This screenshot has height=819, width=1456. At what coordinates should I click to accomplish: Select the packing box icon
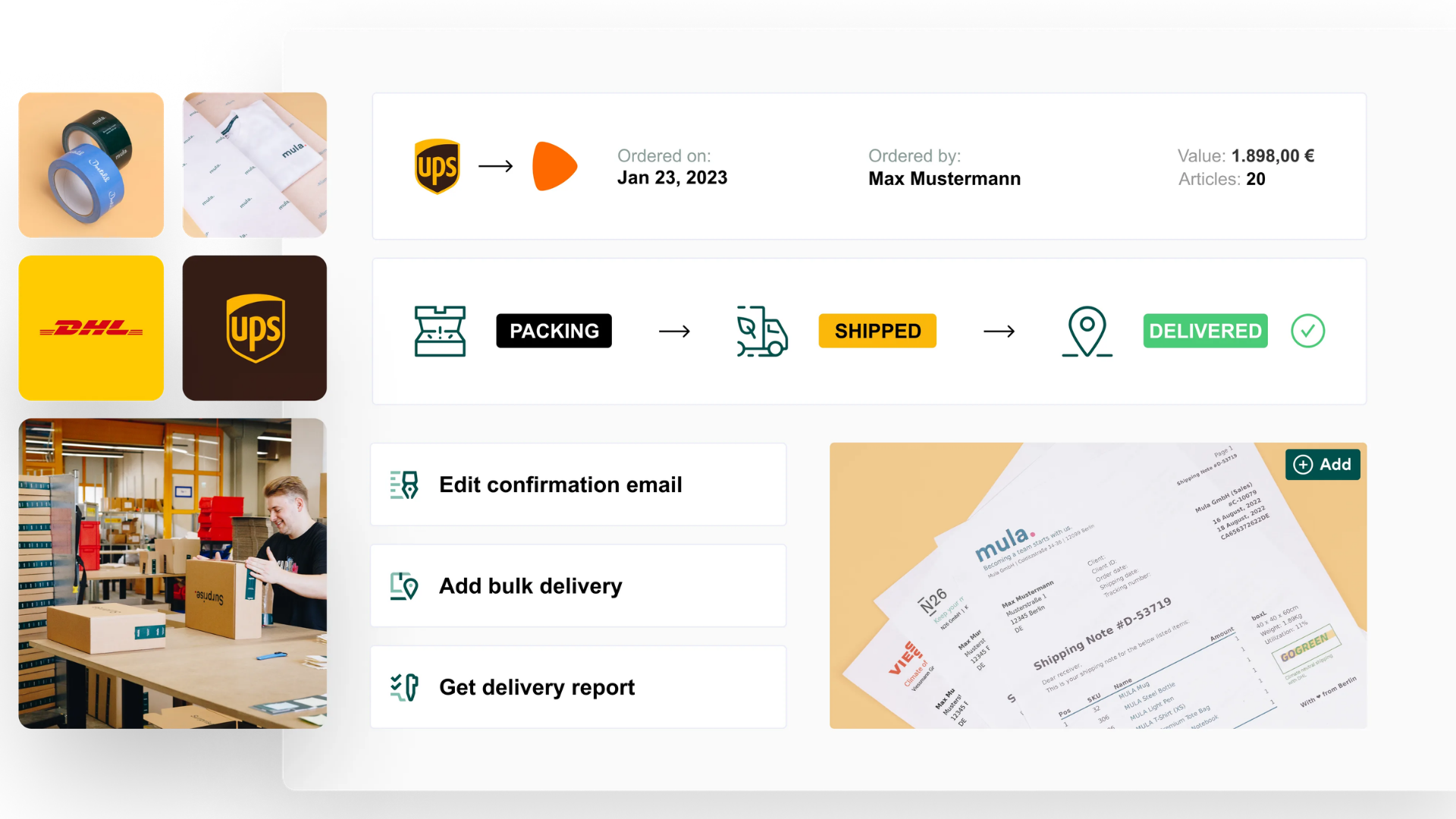coord(440,331)
